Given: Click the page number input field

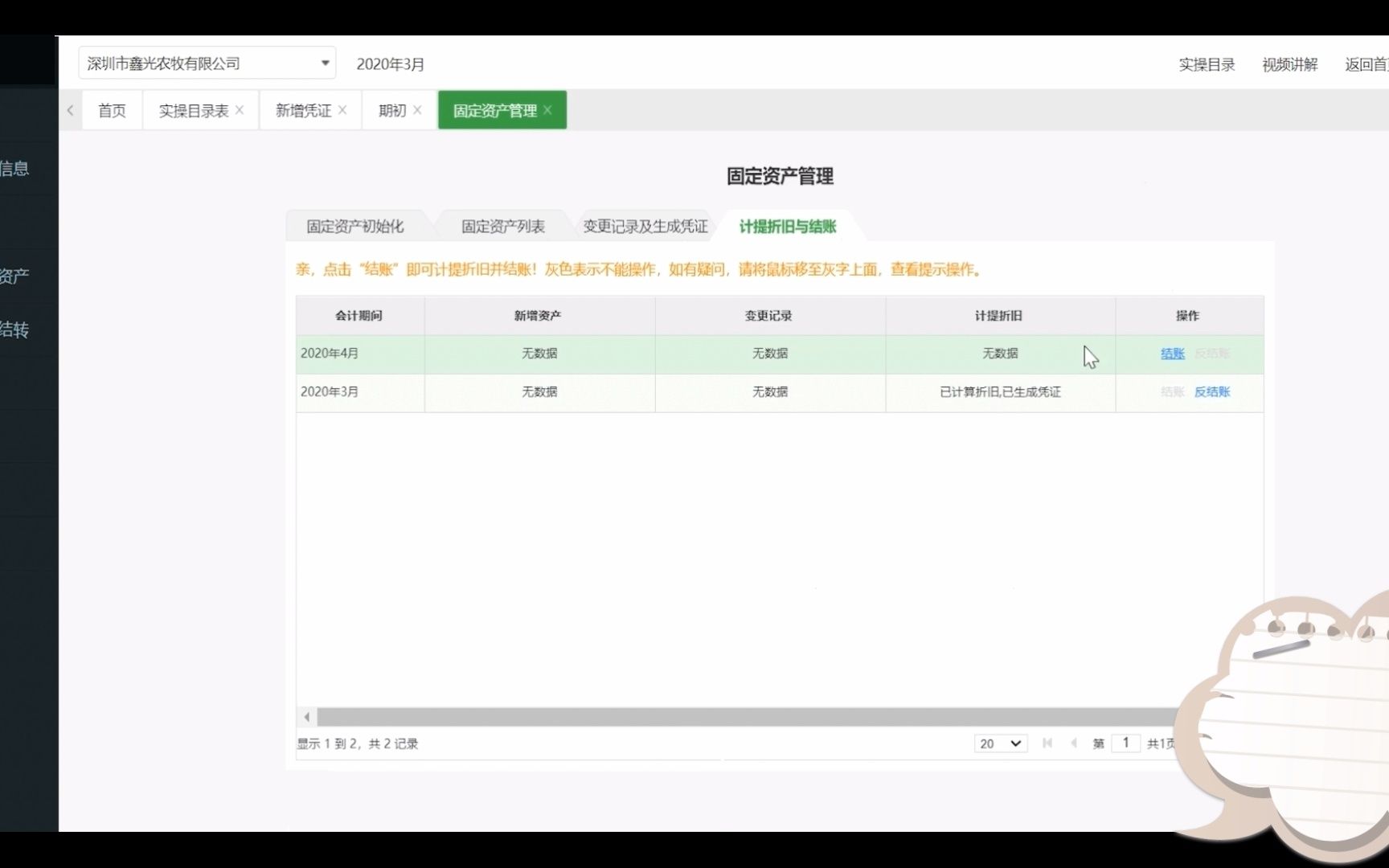Looking at the screenshot, I should tap(1125, 743).
